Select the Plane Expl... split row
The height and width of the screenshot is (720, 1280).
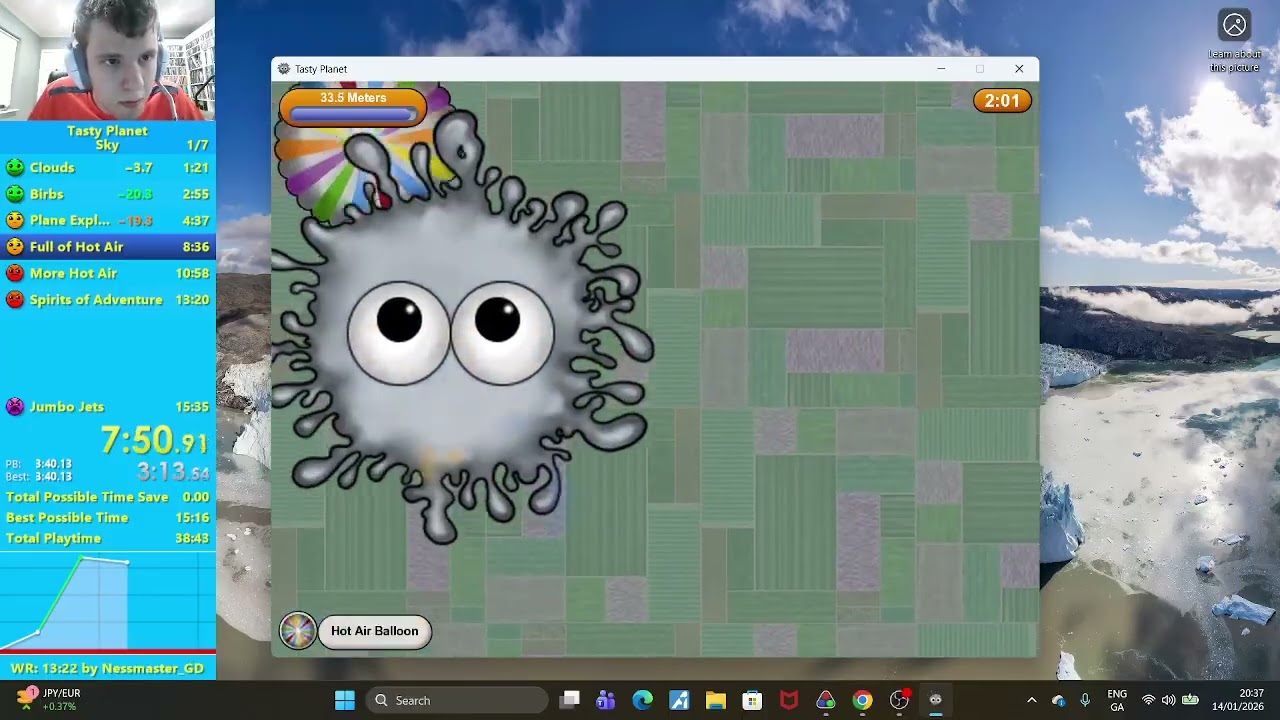107,220
